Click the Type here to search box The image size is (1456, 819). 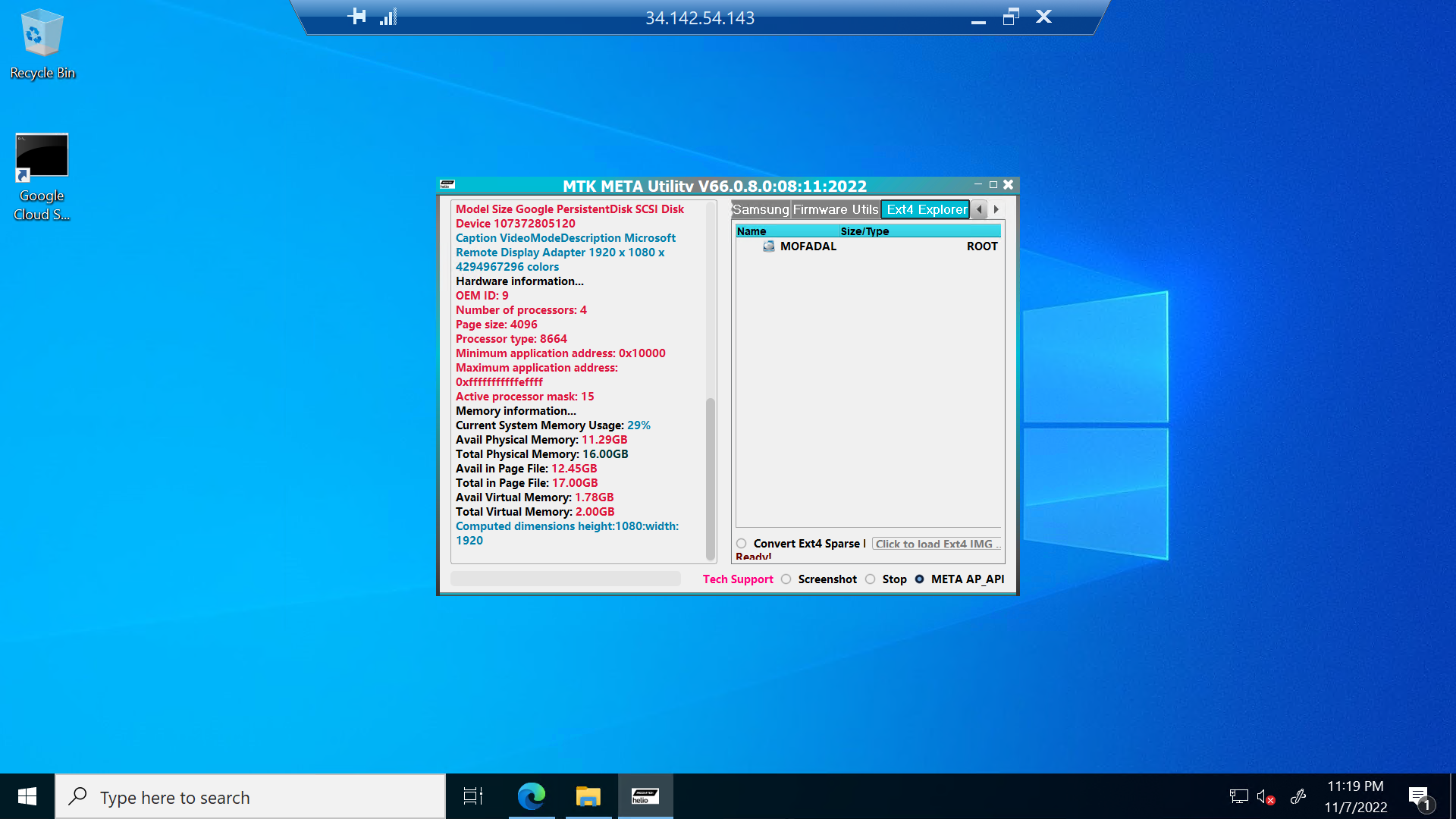tap(250, 796)
